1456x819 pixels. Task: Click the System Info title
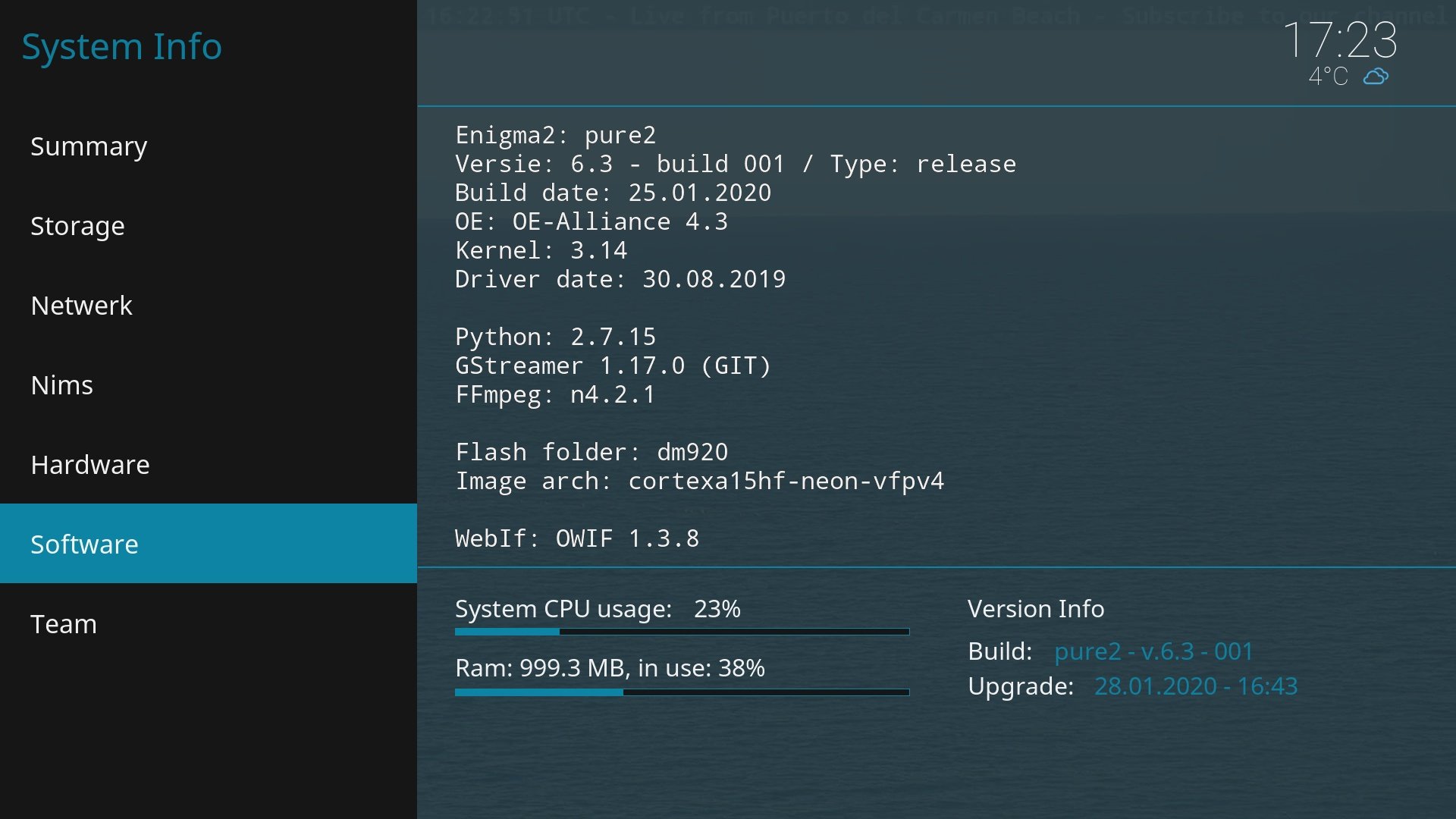pyautogui.click(x=121, y=46)
